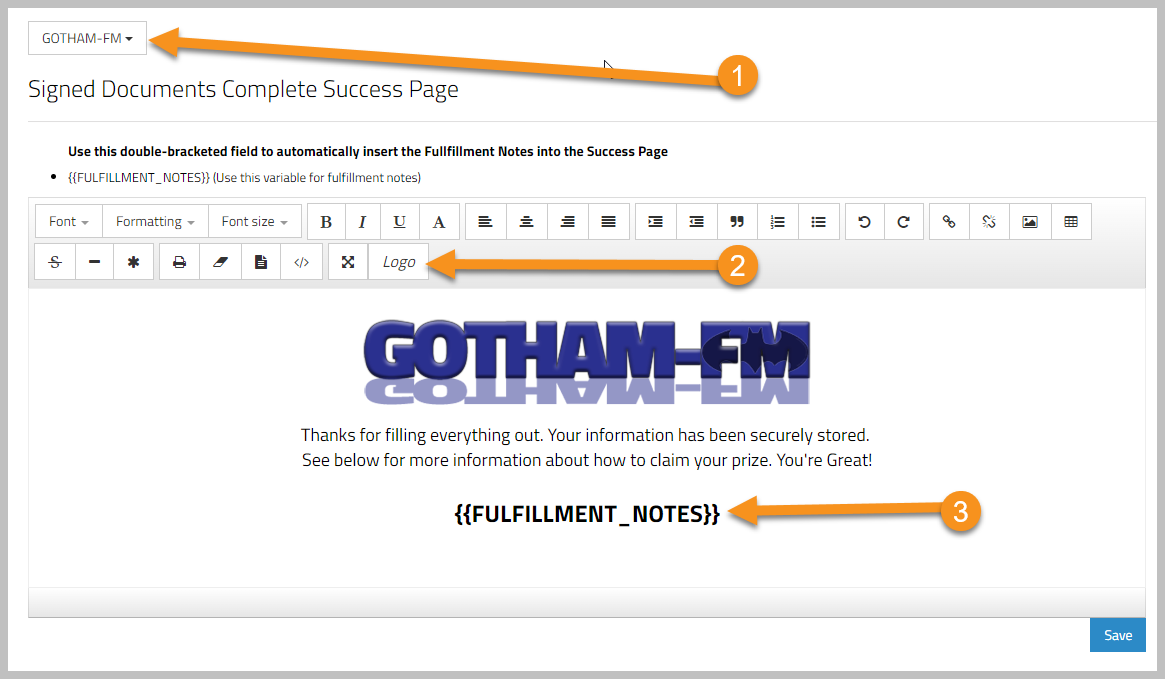1165x679 pixels.
Task: Create a bulleted list
Action: (x=819, y=221)
